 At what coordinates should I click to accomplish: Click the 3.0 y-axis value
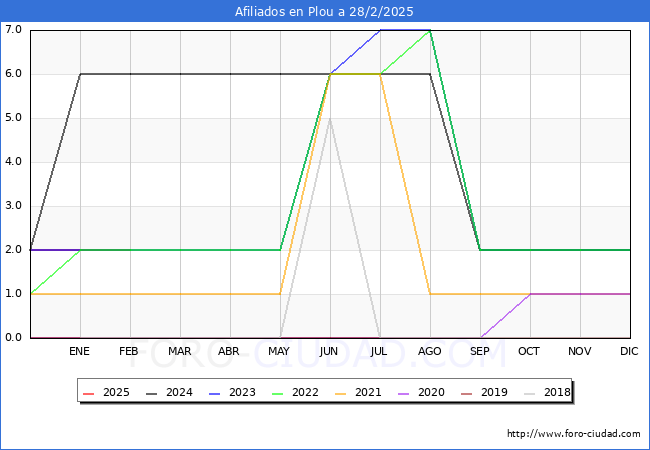tap(13, 206)
